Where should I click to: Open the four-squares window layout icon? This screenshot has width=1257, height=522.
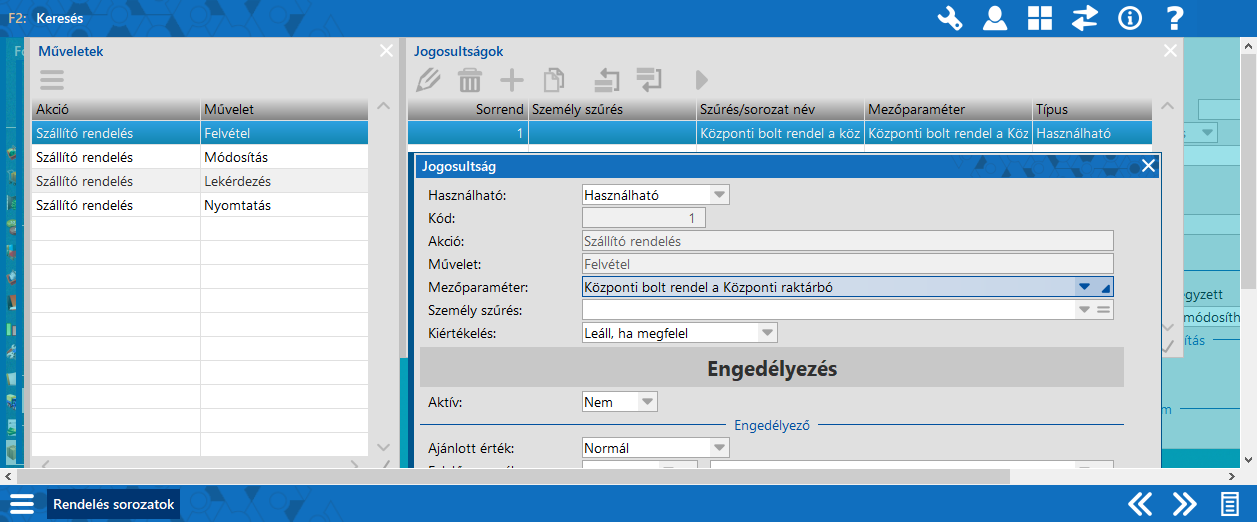[1040, 18]
